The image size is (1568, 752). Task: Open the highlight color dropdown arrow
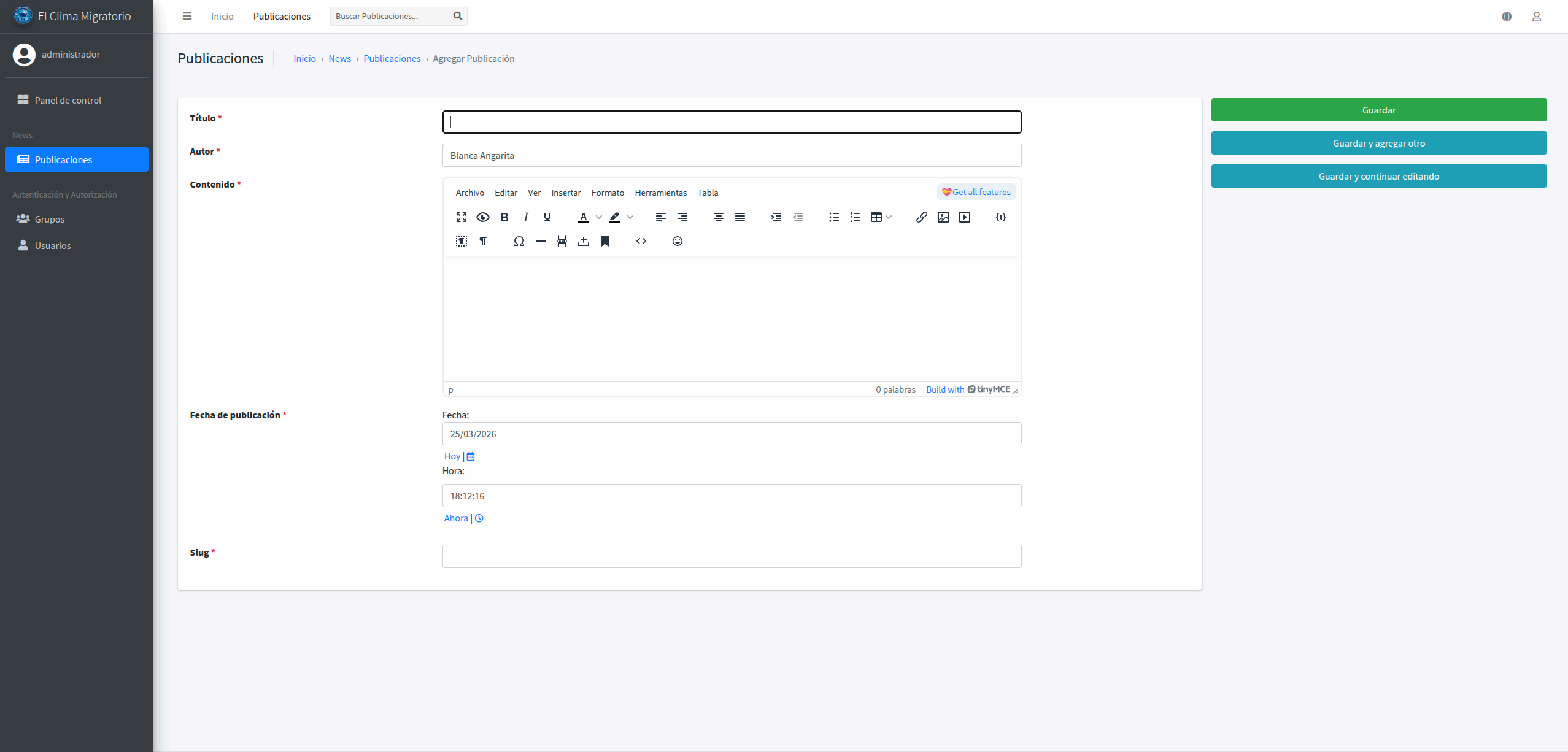[631, 217]
